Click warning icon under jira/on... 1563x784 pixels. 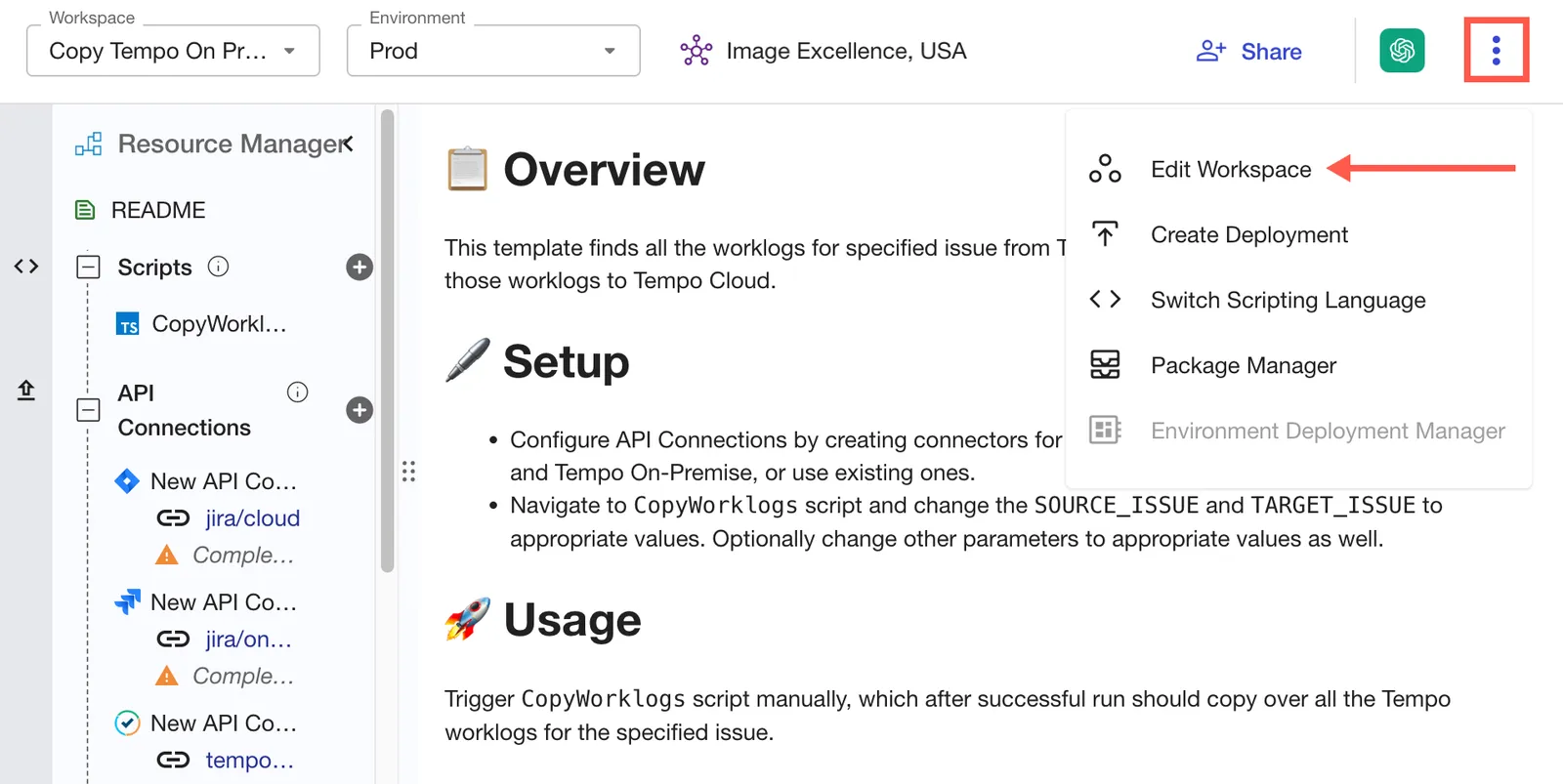[x=167, y=677]
